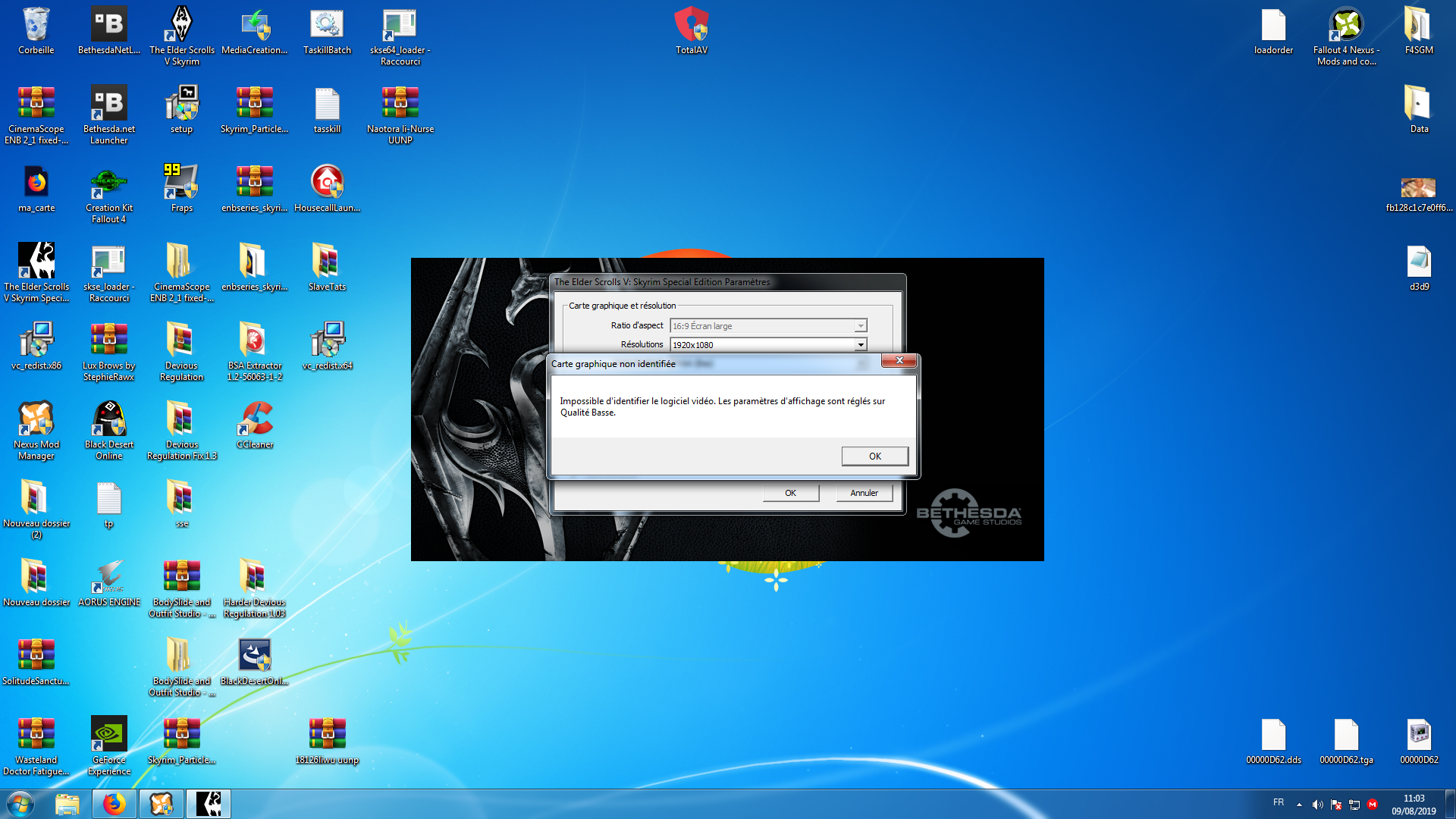This screenshot has width=1456, height=819.
Task: Select the HousecallLaun... desktop icon
Action: point(328,188)
